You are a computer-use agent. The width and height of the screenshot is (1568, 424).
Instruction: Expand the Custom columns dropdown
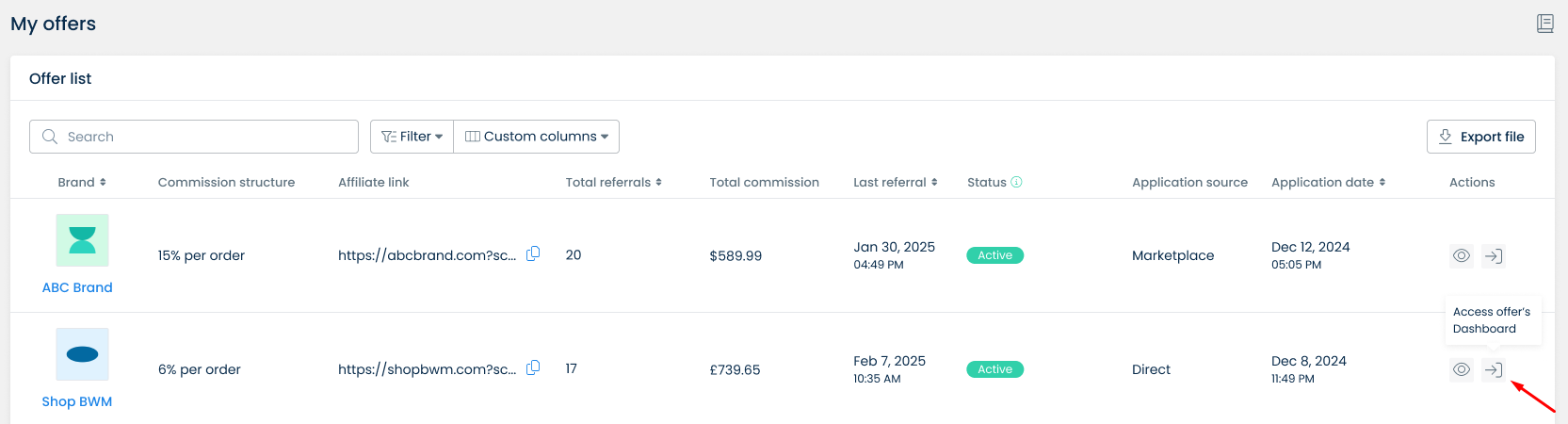537,137
